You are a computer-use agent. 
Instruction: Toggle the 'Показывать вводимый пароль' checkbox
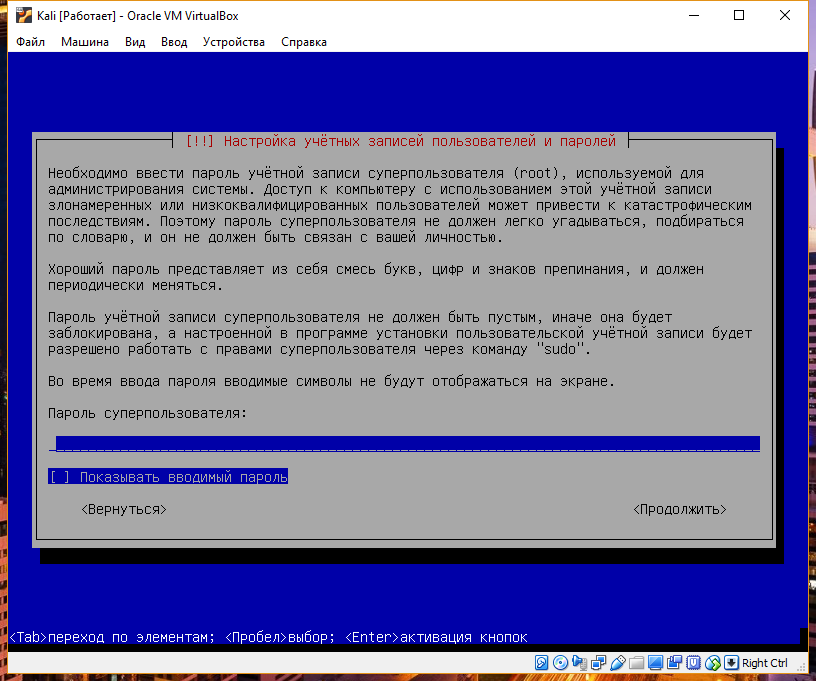point(168,477)
